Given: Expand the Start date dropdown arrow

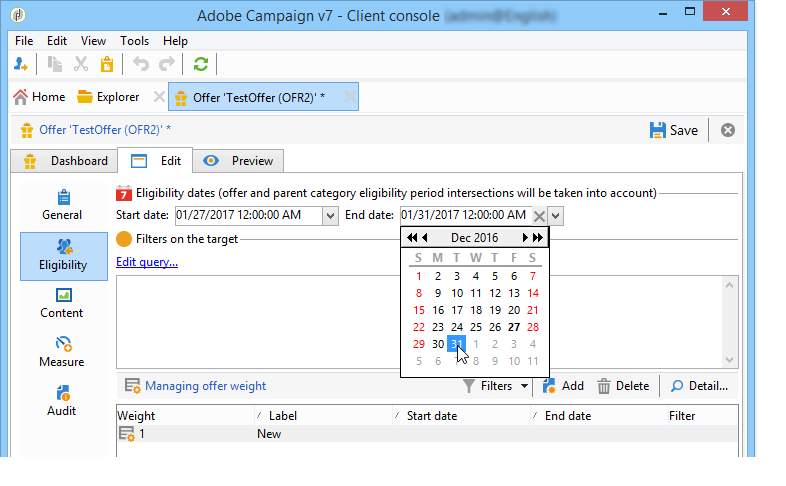Looking at the screenshot, I should click(330, 216).
